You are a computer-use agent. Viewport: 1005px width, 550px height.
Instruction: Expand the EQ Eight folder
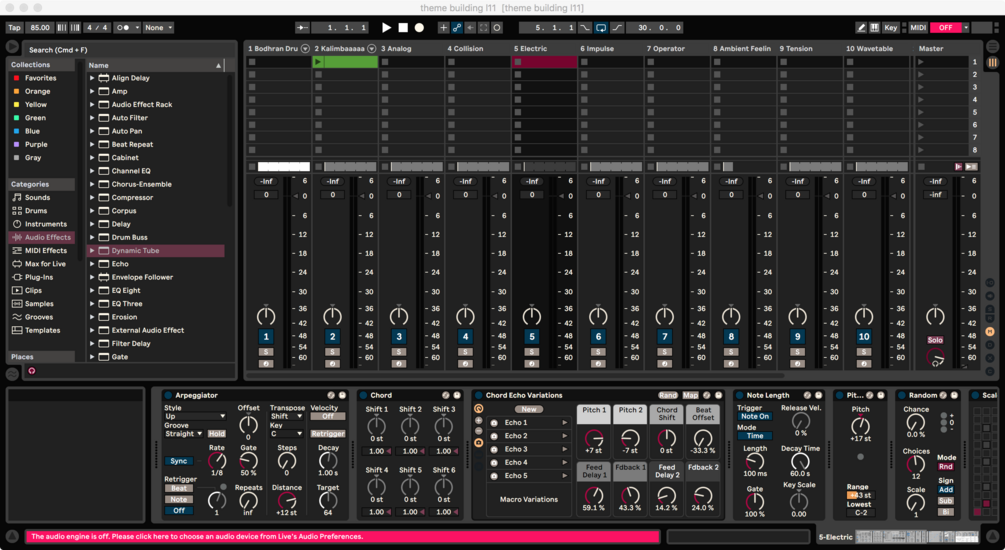click(92, 290)
